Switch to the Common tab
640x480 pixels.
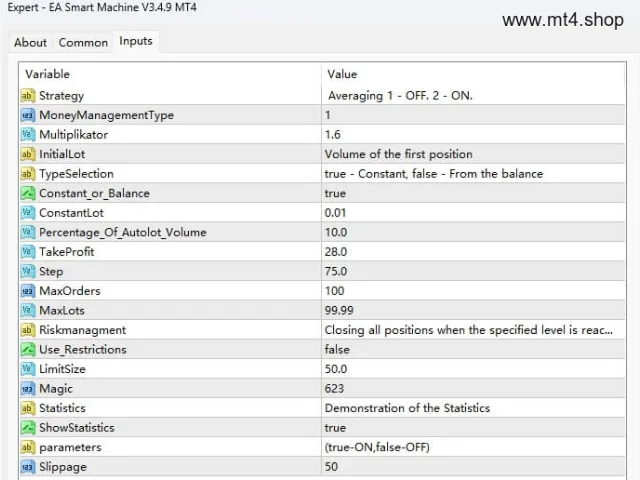(x=83, y=42)
